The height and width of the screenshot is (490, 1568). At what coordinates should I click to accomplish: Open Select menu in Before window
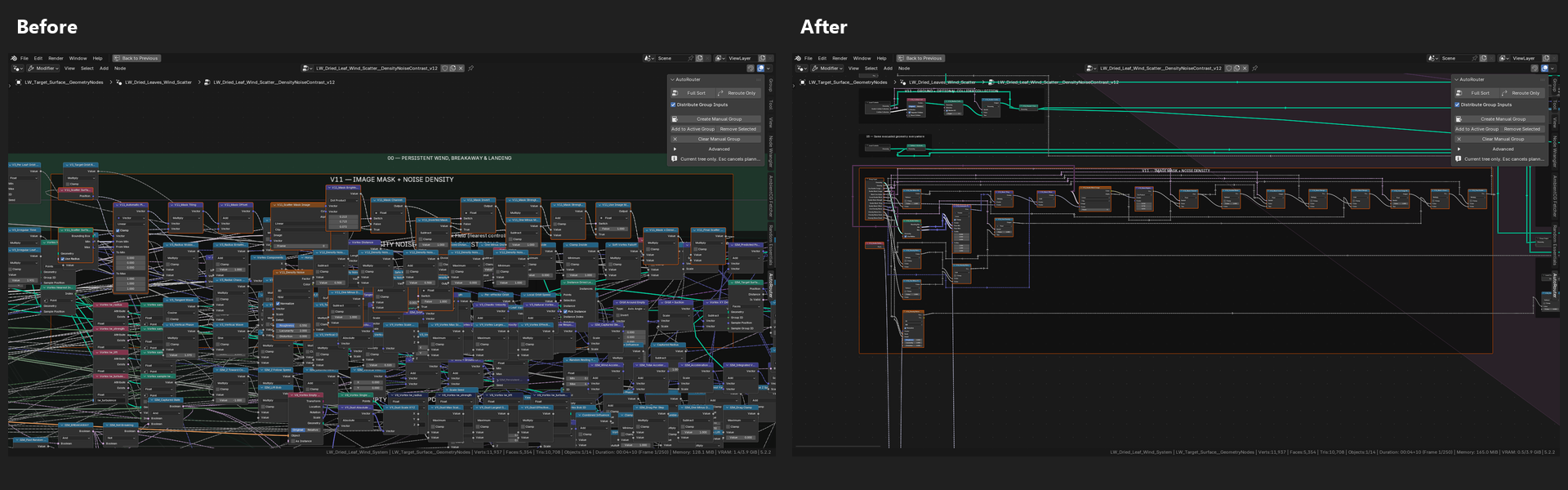[x=87, y=69]
